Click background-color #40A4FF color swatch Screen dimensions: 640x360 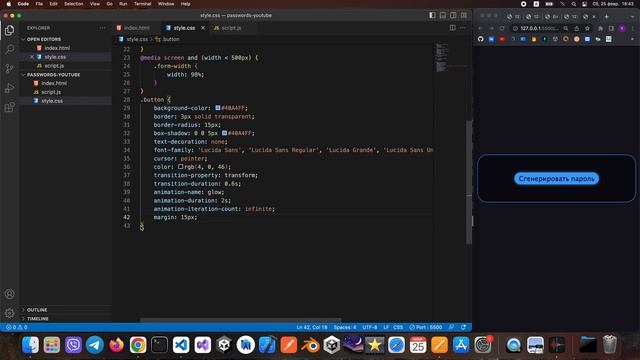click(x=218, y=108)
